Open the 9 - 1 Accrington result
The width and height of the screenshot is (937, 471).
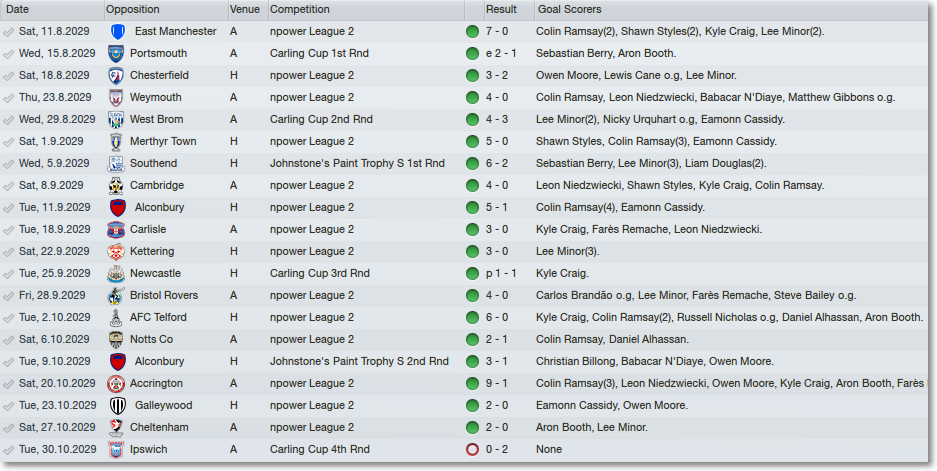(x=497, y=384)
